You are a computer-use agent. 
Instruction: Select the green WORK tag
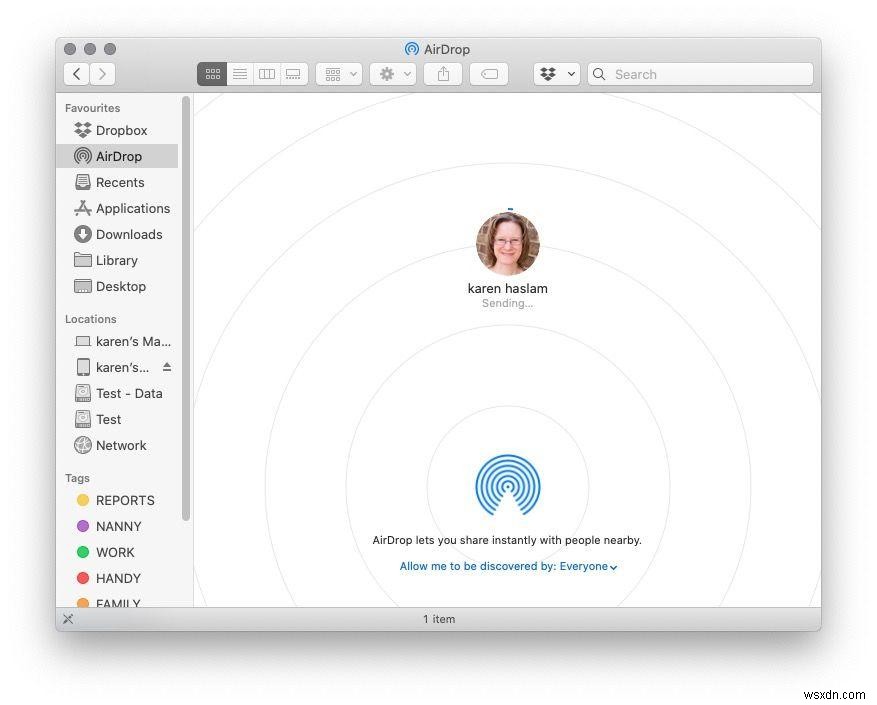tap(117, 552)
